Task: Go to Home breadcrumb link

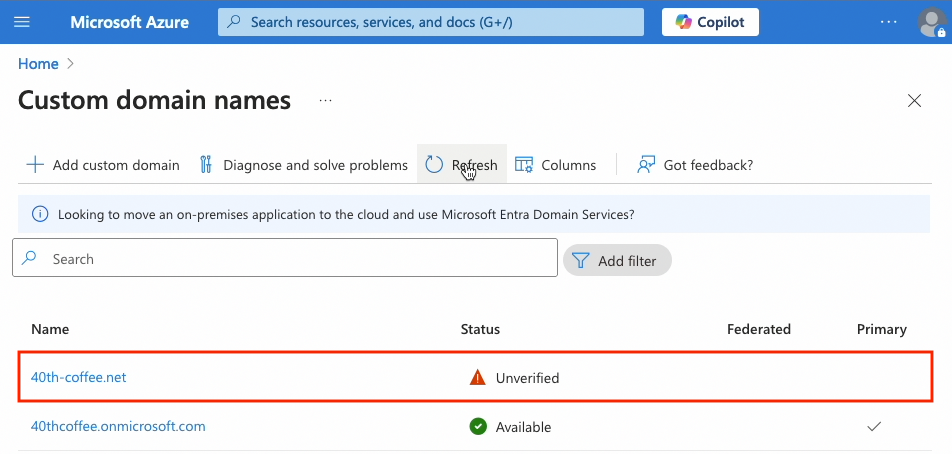Action: click(x=38, y=64)
